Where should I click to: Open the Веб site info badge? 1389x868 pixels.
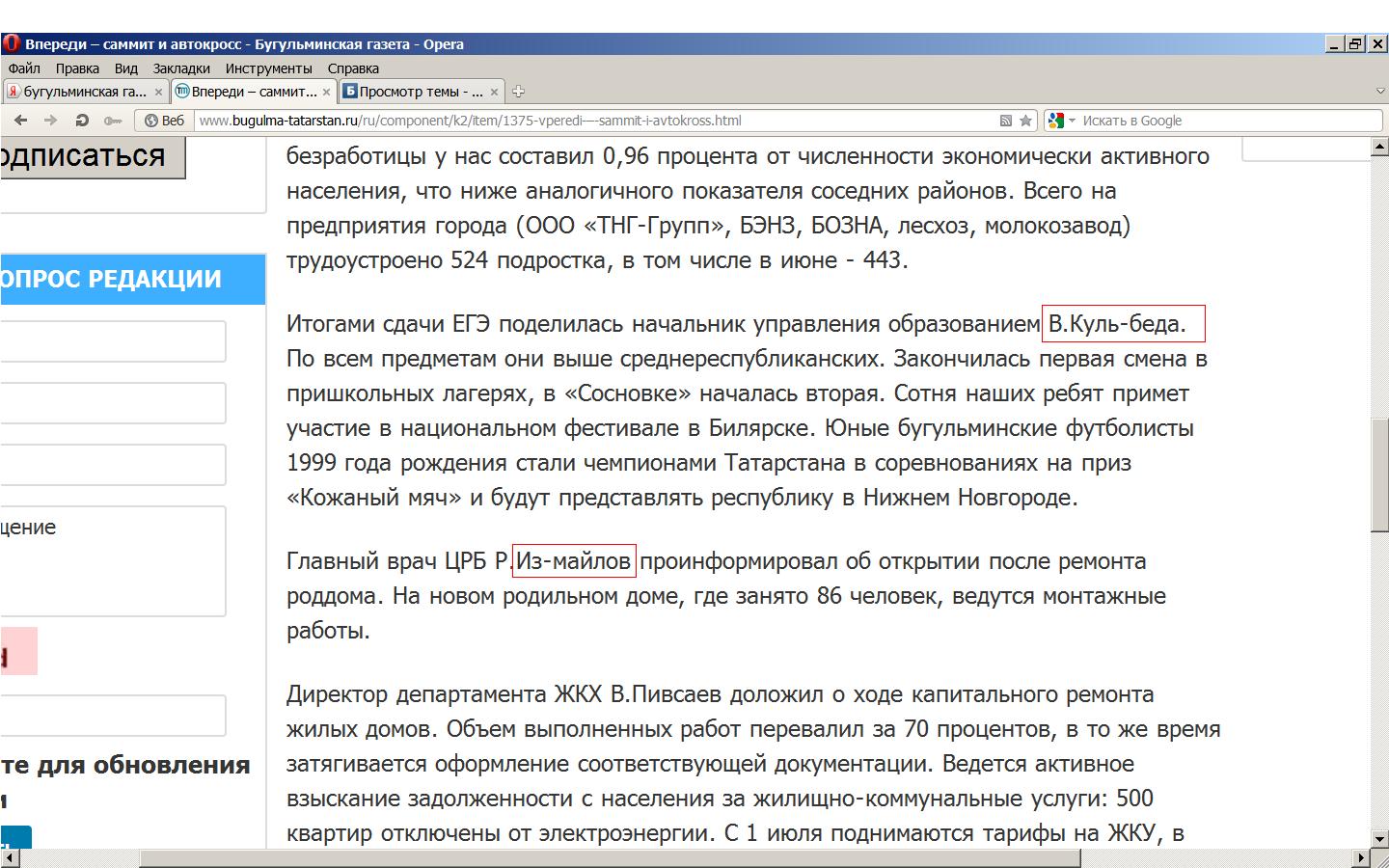pos(164,121)
